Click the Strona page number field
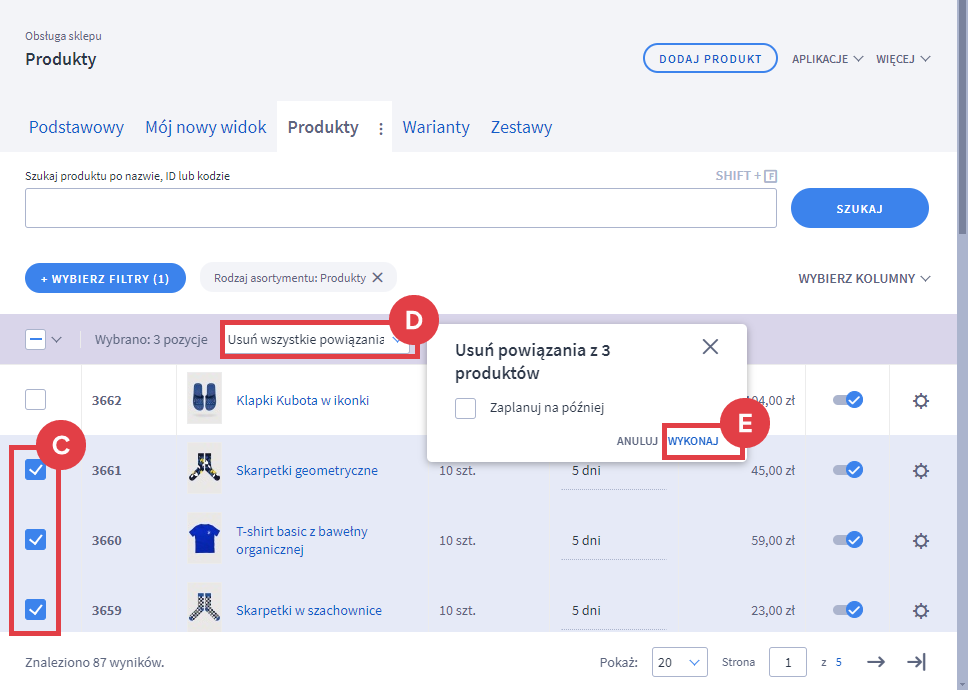The width and height of the screenshot is (968, 690). click(788, 662)
